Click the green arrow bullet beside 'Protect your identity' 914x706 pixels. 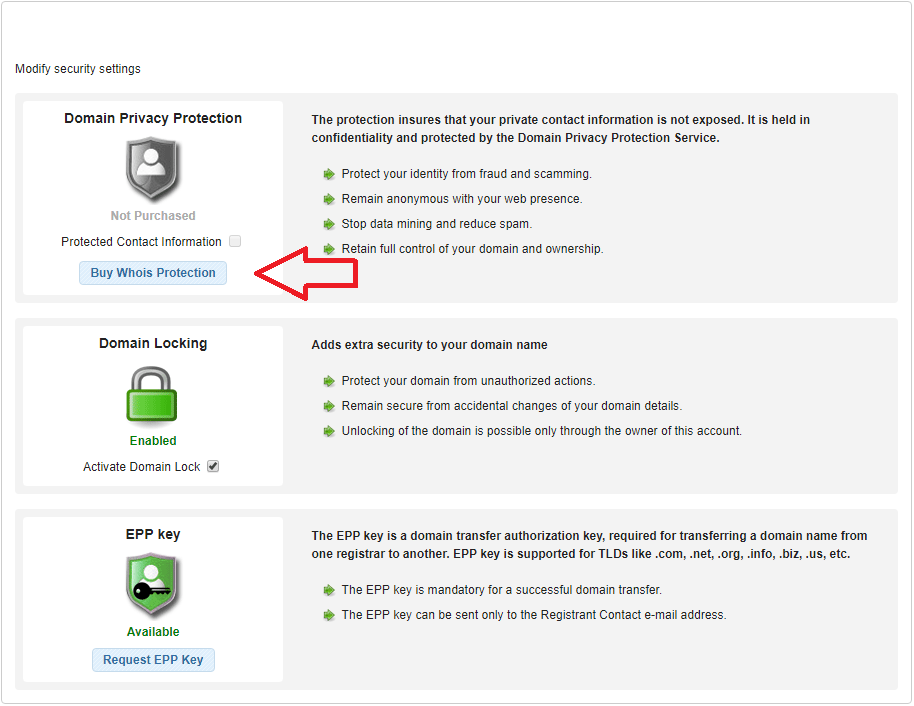click(x=329, y=174)
